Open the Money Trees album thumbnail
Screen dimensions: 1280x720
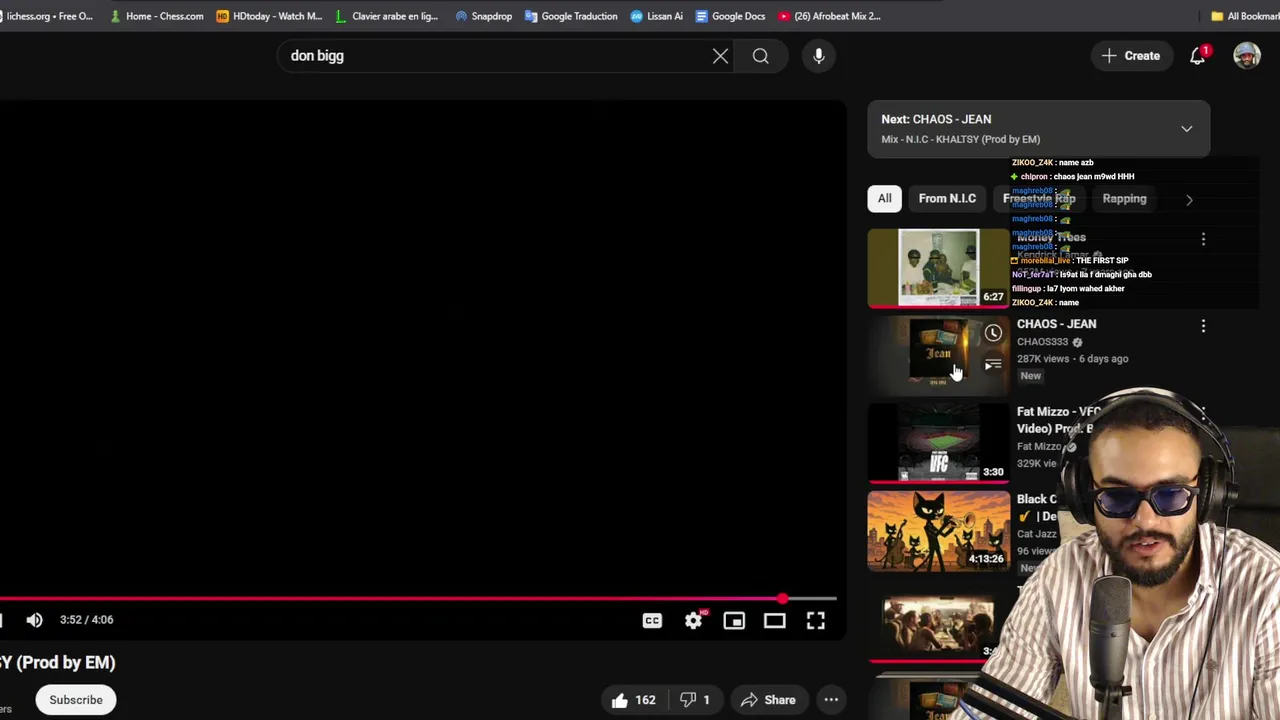(939, 268)
